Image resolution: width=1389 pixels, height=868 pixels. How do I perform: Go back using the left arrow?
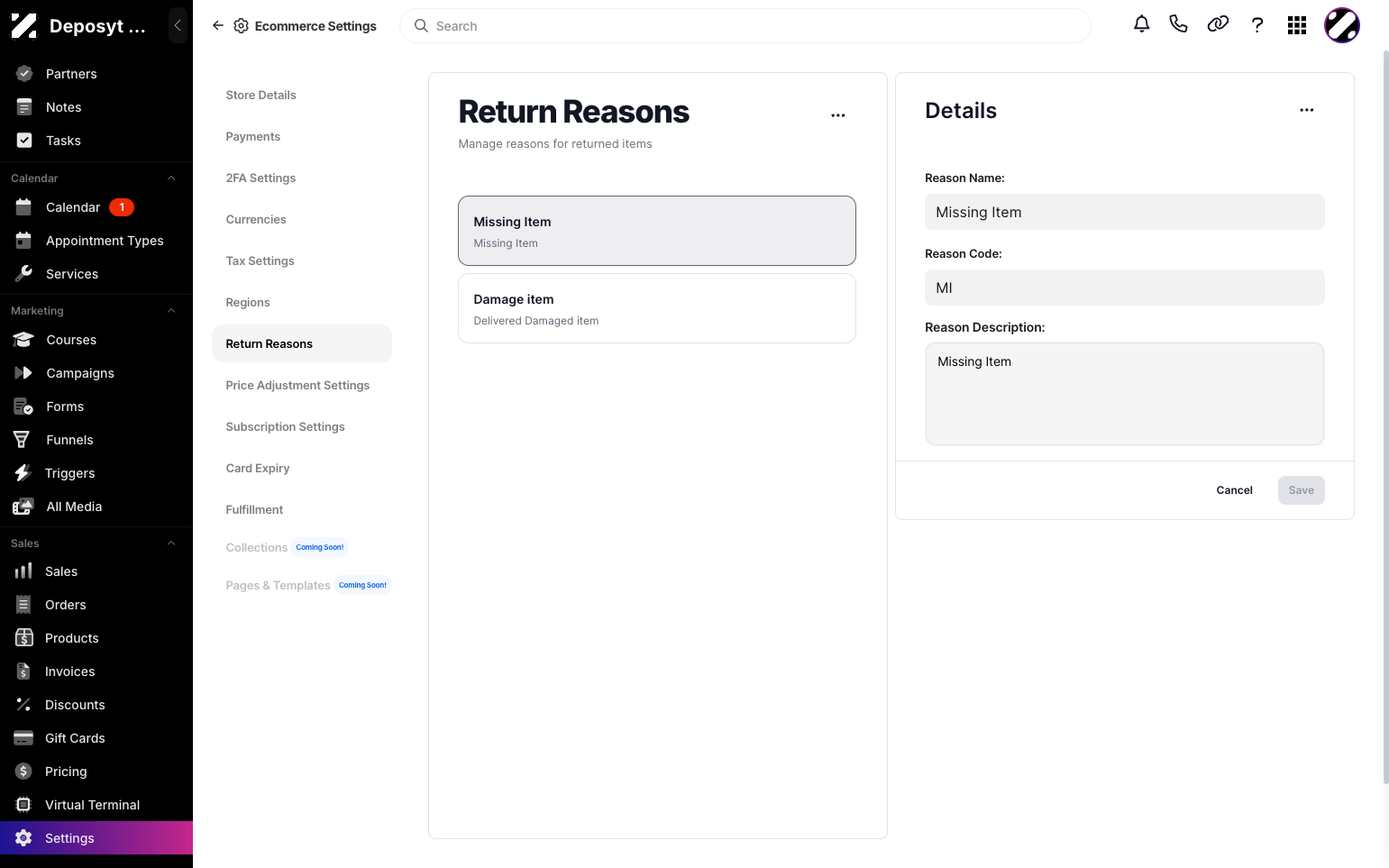[x=217, y=25]
